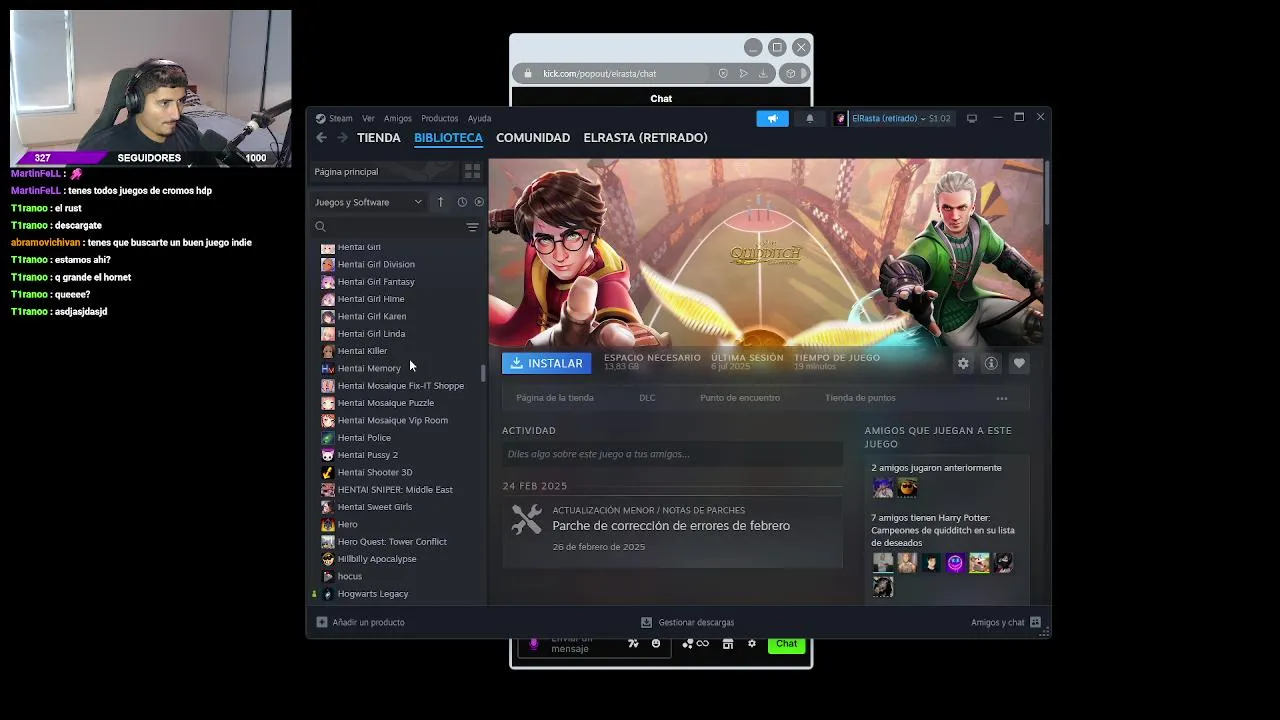Go forward with Steam navigation arrow
Image resolution: width=1280 pixels, height=720 pixels.
point(342,138)
